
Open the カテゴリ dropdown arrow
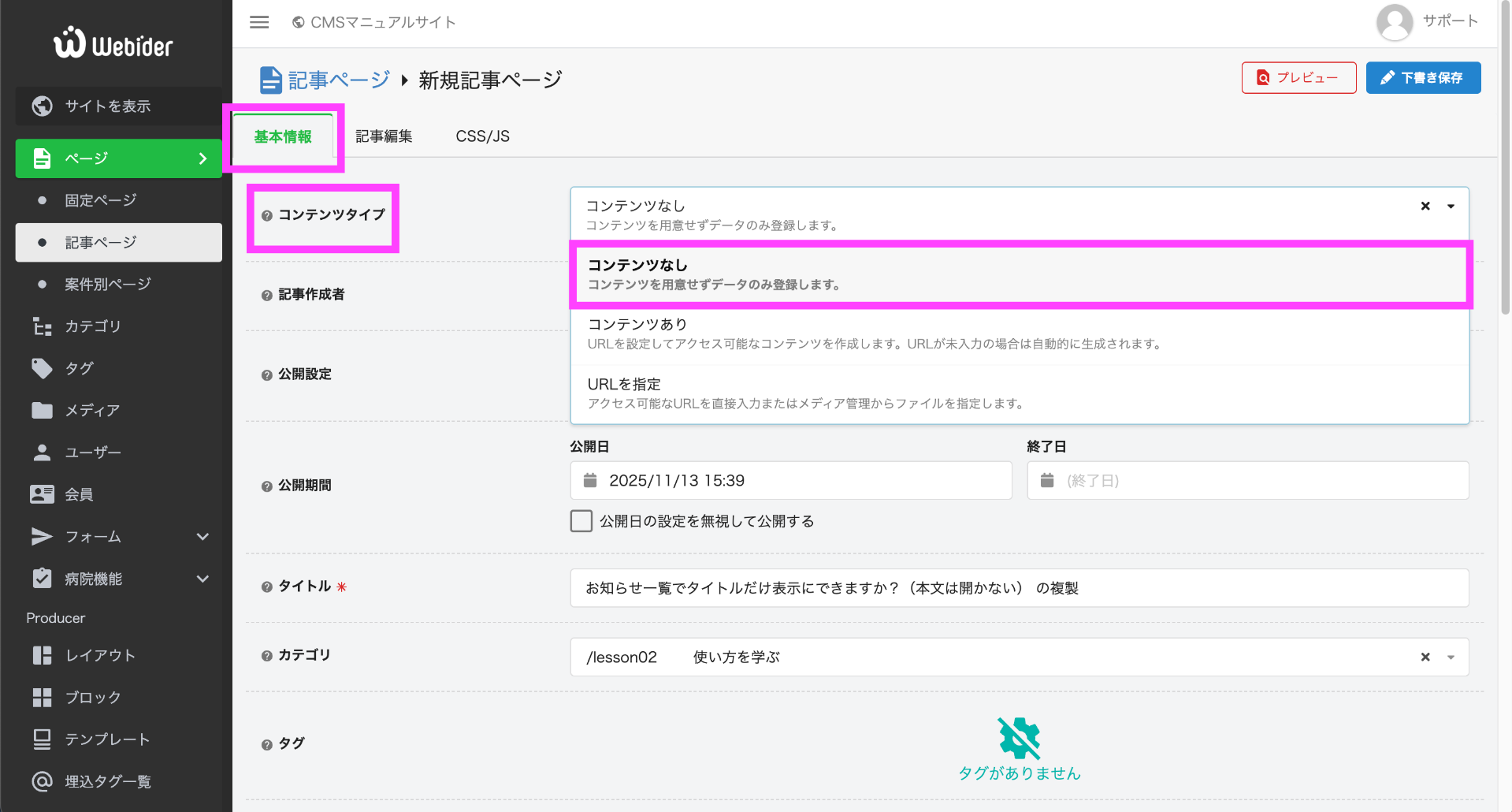point(1451,657)
